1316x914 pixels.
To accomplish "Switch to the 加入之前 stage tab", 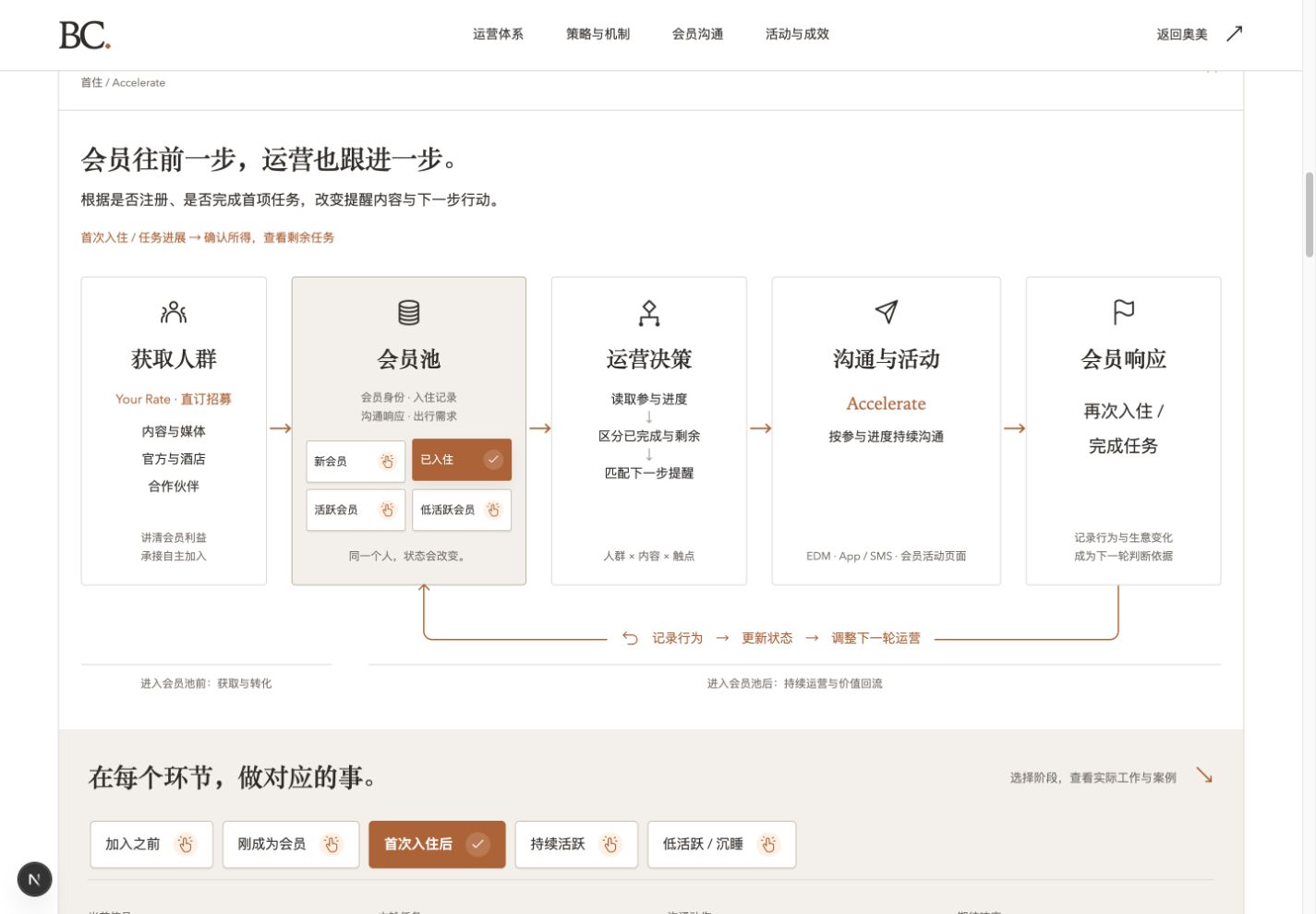I will tap(151, 844).
